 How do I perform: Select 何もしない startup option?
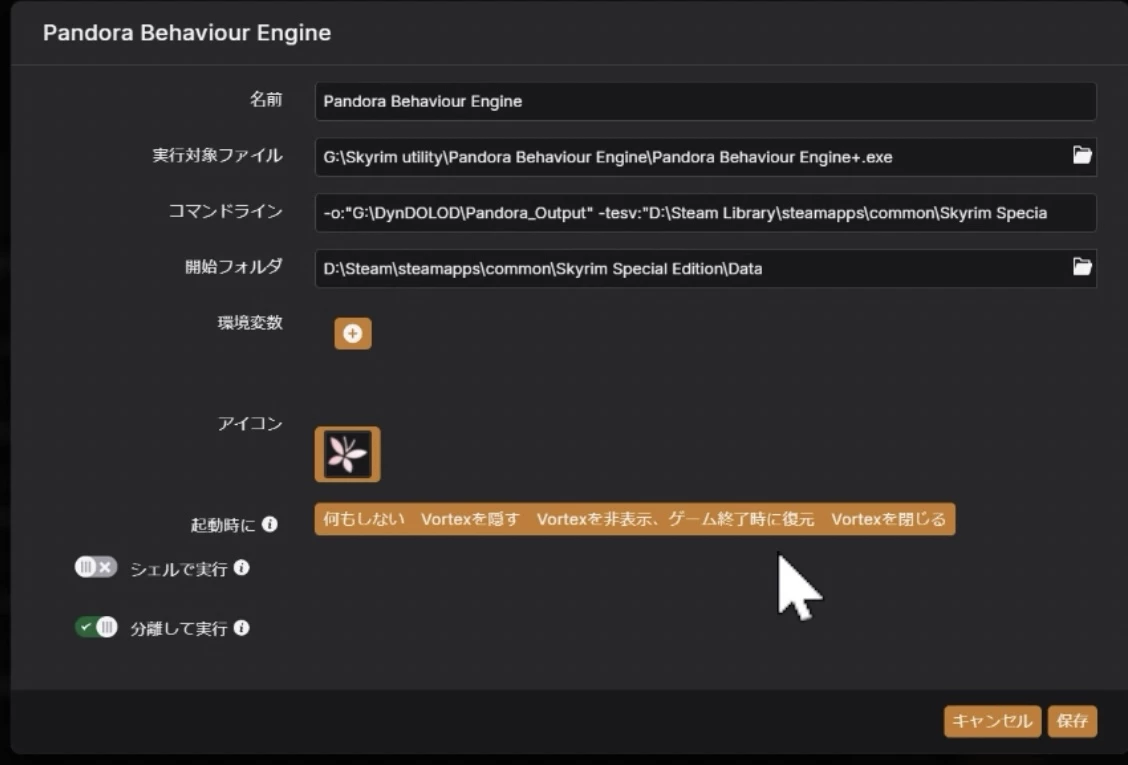363,519
